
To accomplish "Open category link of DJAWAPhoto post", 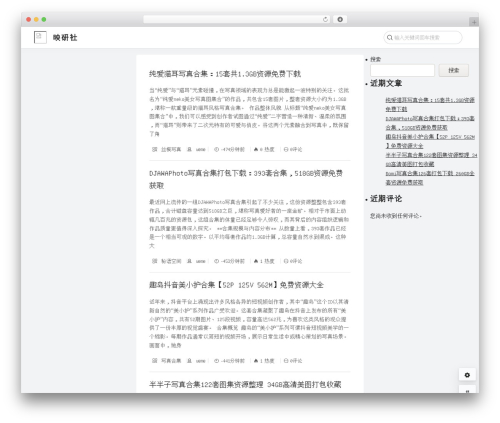I will [171, 261].
